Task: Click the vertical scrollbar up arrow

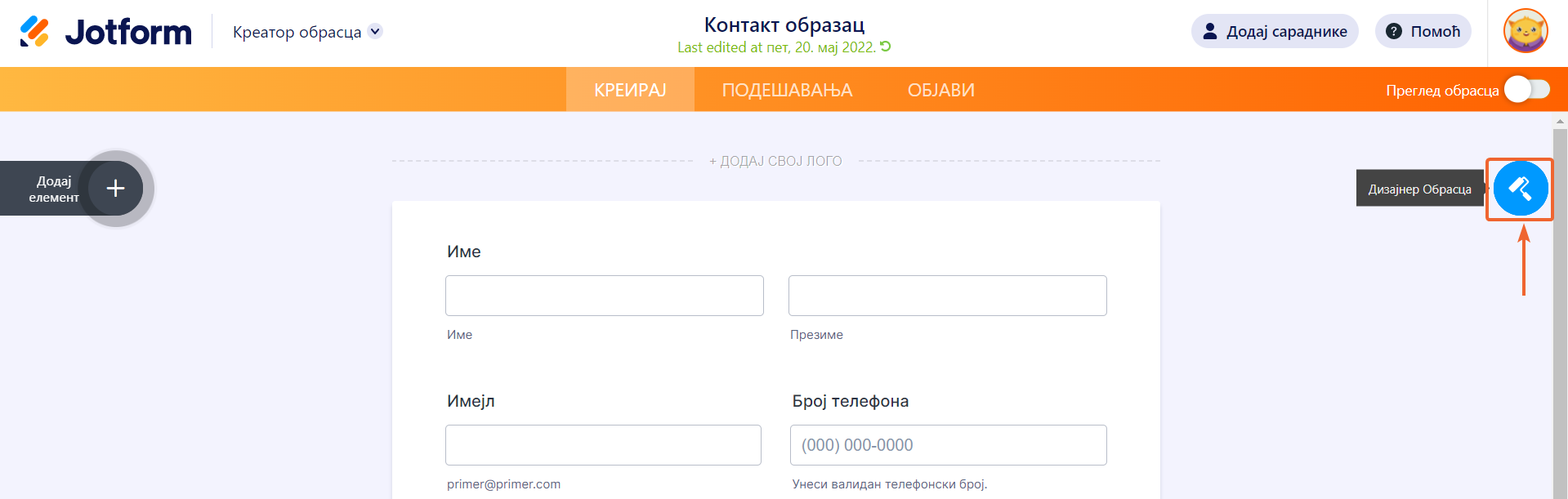Action: pyautogui.click(x=1560, y=121)
